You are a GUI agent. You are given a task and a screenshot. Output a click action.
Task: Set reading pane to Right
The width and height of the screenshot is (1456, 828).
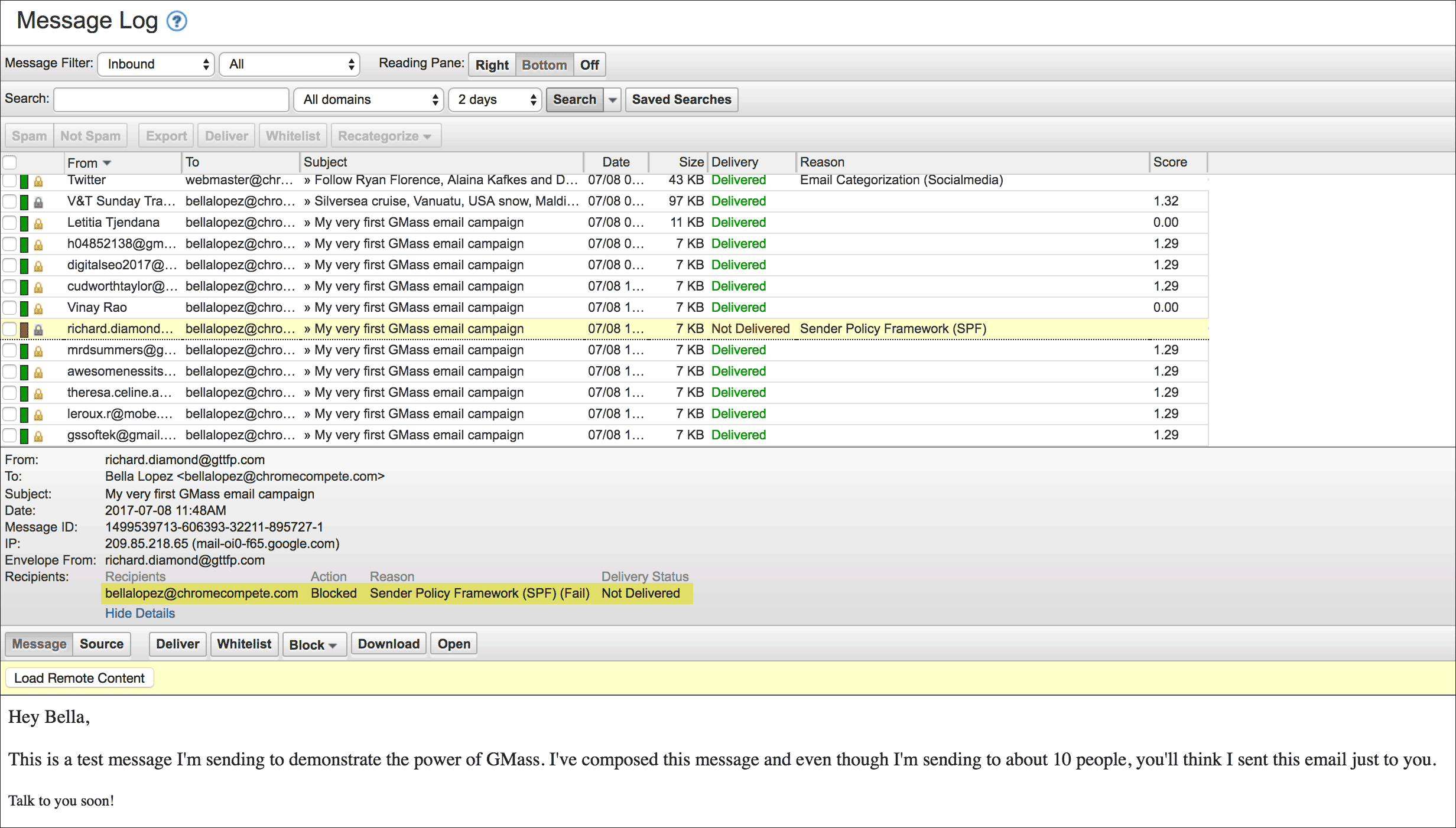492,65
